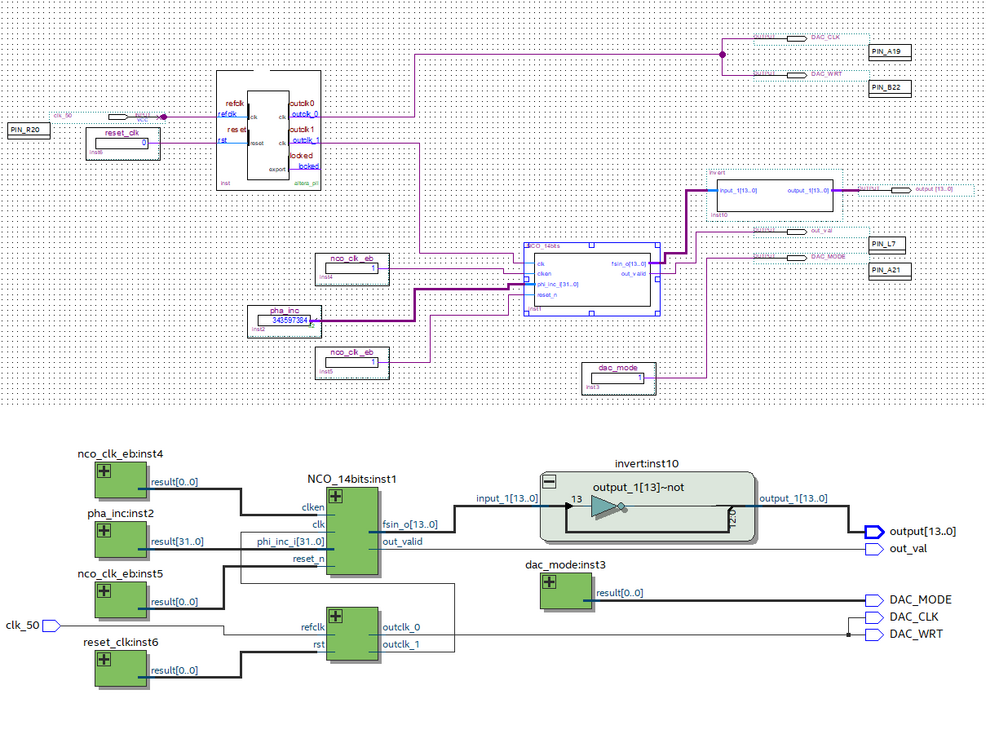Viewport: 999px width, 734px height.
Task: Select the out_val output pin symbol in schematic
Action: 797,231
